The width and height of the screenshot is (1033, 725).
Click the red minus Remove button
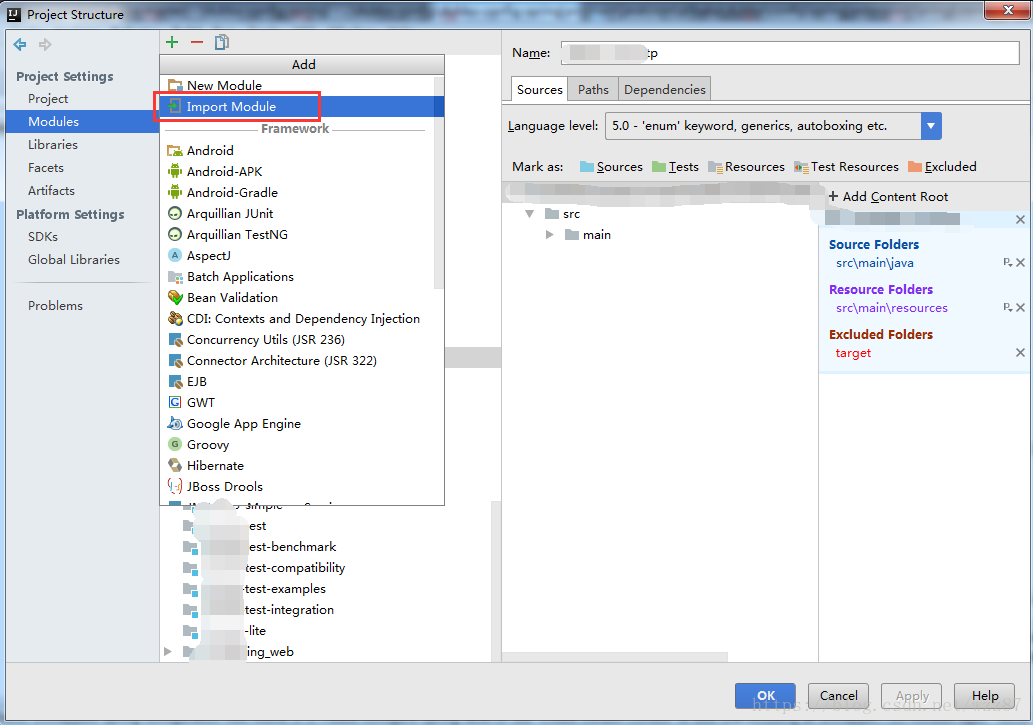[x=197, y=42]
